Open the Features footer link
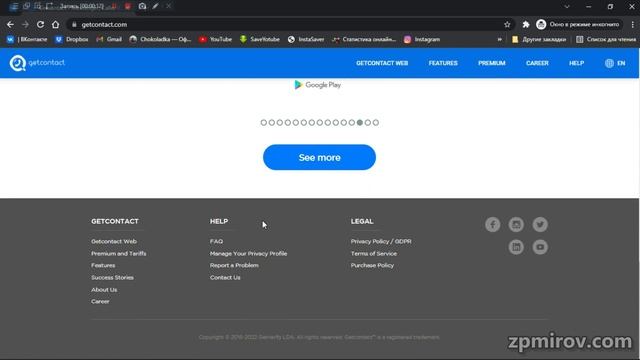This screenshot has height=360, width=640. point(103,265)
